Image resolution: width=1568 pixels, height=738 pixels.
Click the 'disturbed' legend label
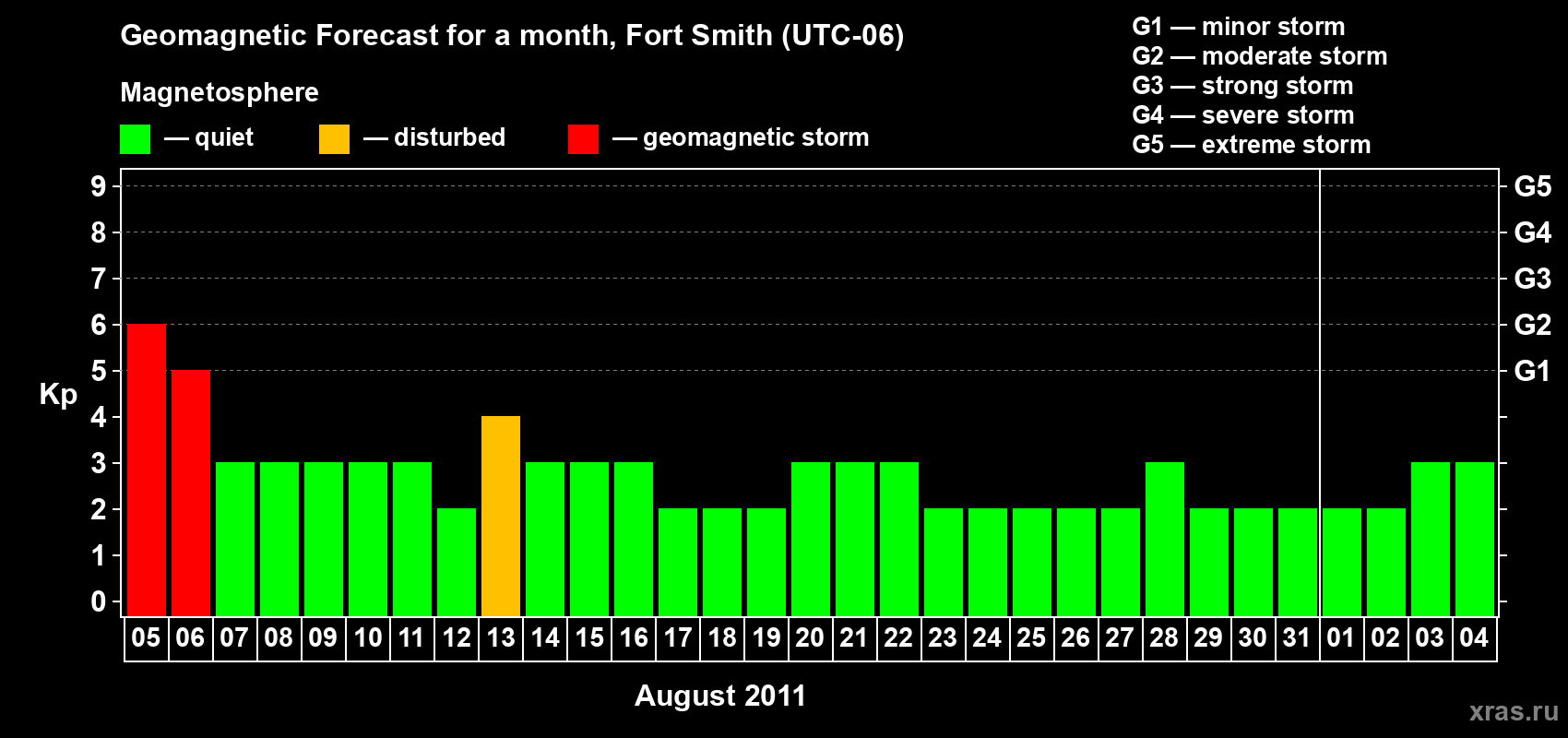pyautogui.click(x=450, y=137)
